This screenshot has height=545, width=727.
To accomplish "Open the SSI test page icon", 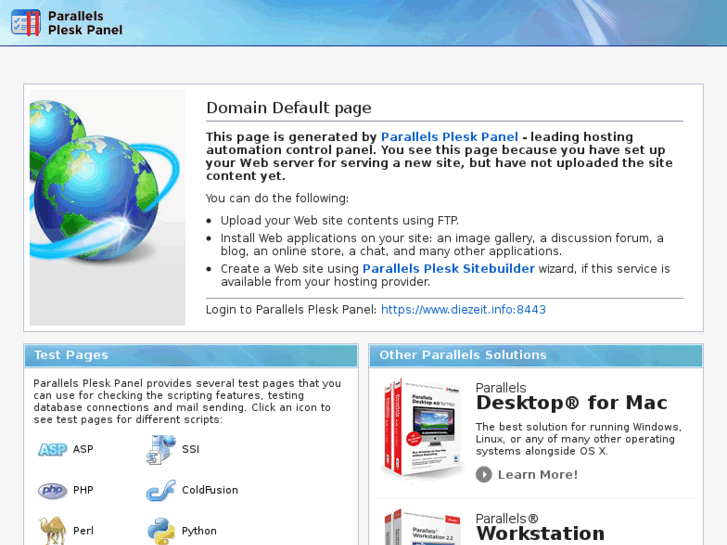I will point(161,449).
